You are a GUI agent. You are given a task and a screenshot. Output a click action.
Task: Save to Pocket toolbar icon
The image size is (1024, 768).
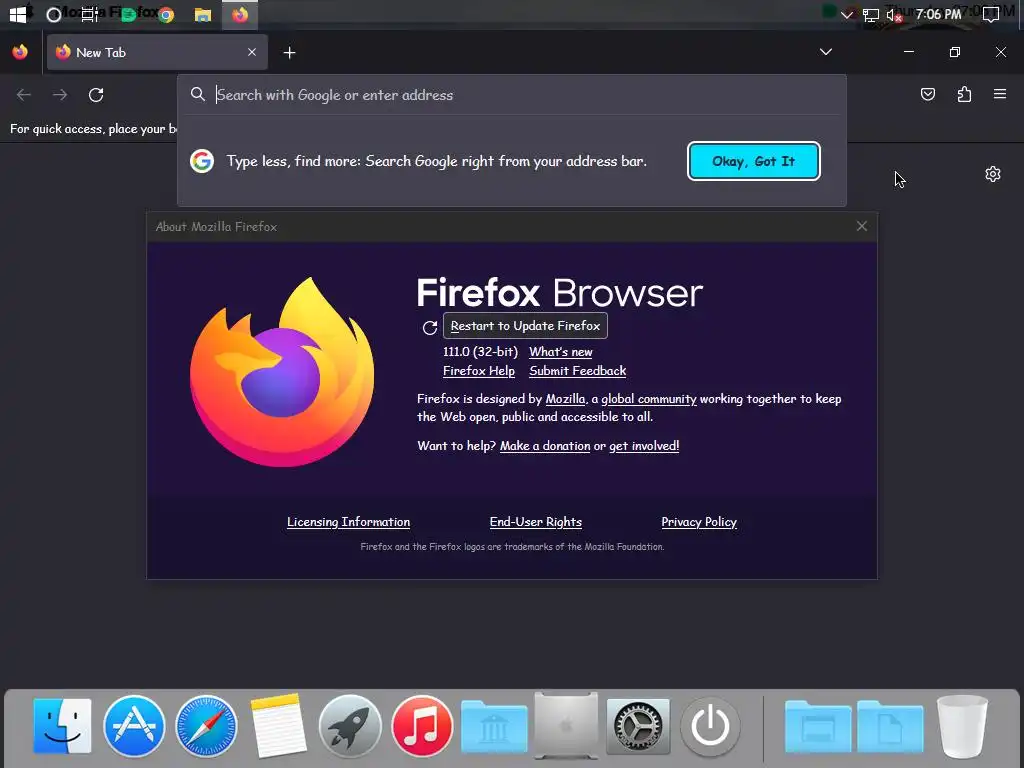pos(927,95)
